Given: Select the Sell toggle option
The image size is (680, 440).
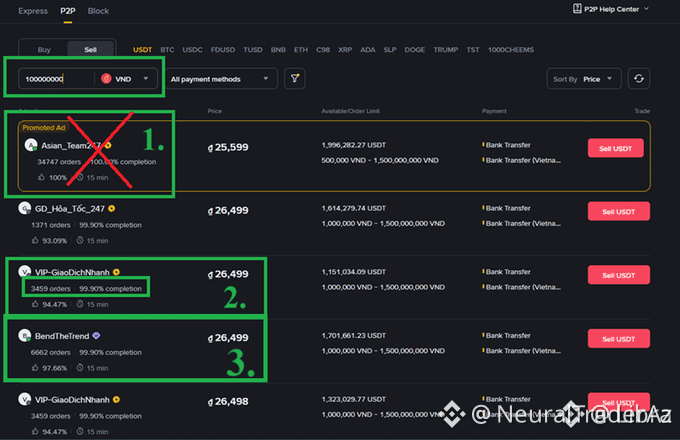Looking at the screenshot, I should pos(91,49).
